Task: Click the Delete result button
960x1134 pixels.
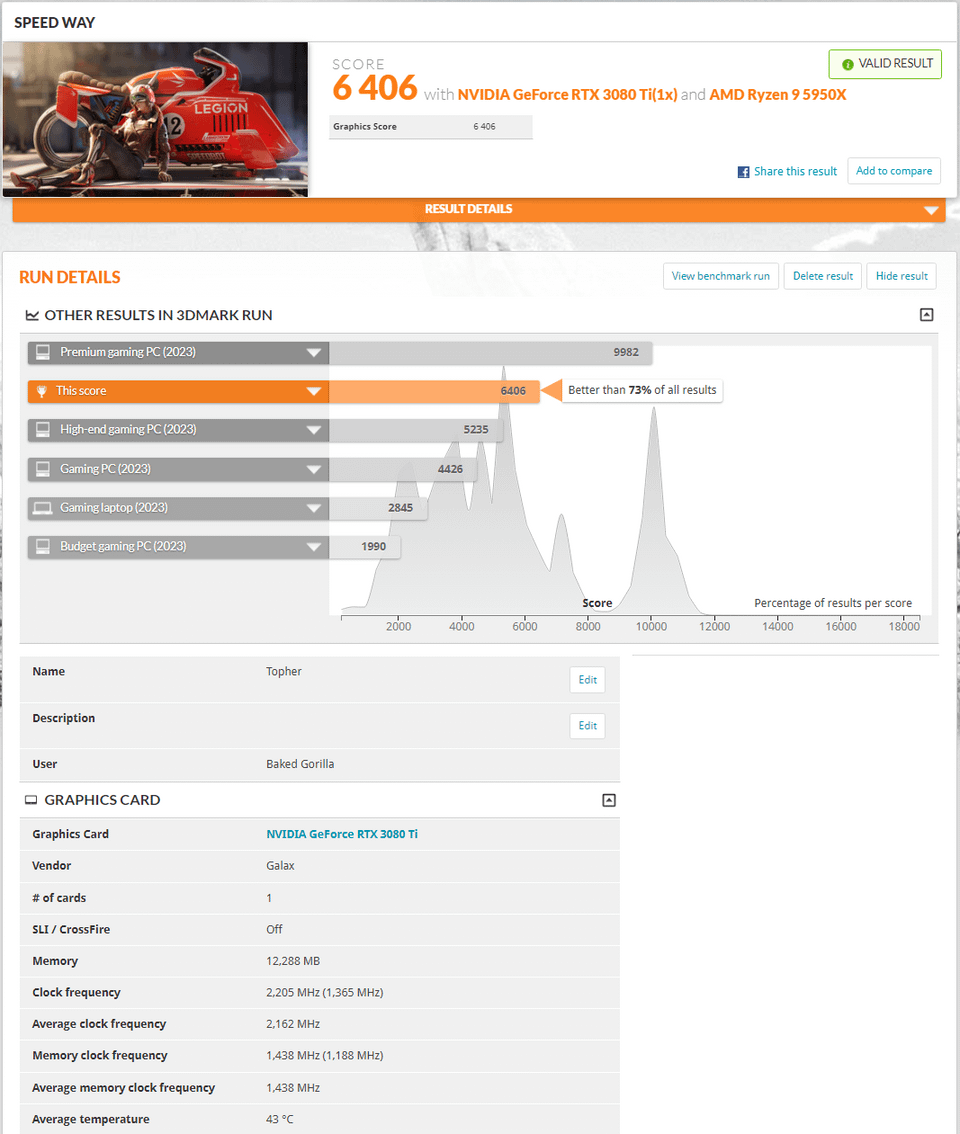Action: tap(823, 276)
